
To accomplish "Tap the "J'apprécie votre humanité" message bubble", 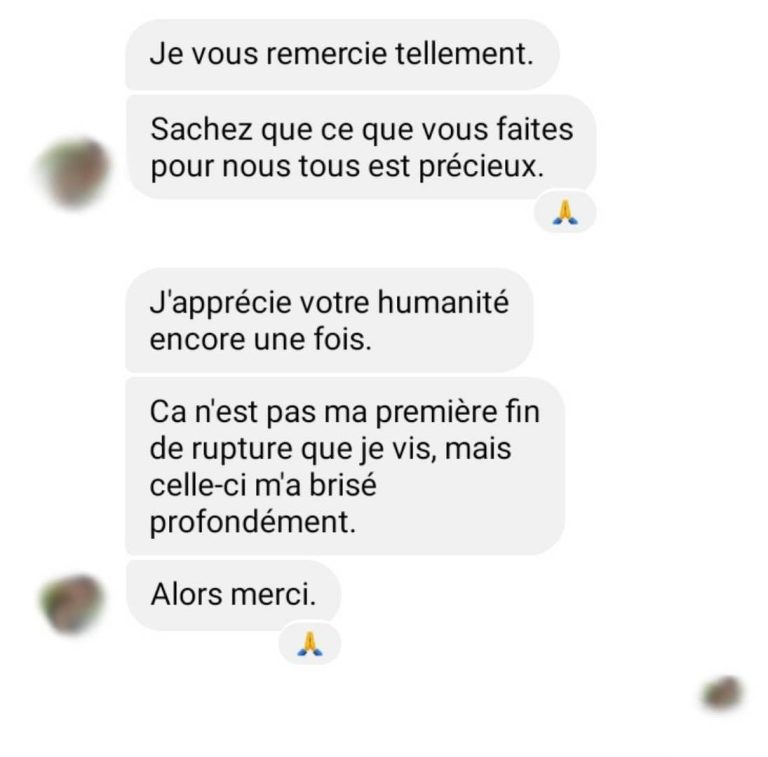I will (x=329, y=320).
